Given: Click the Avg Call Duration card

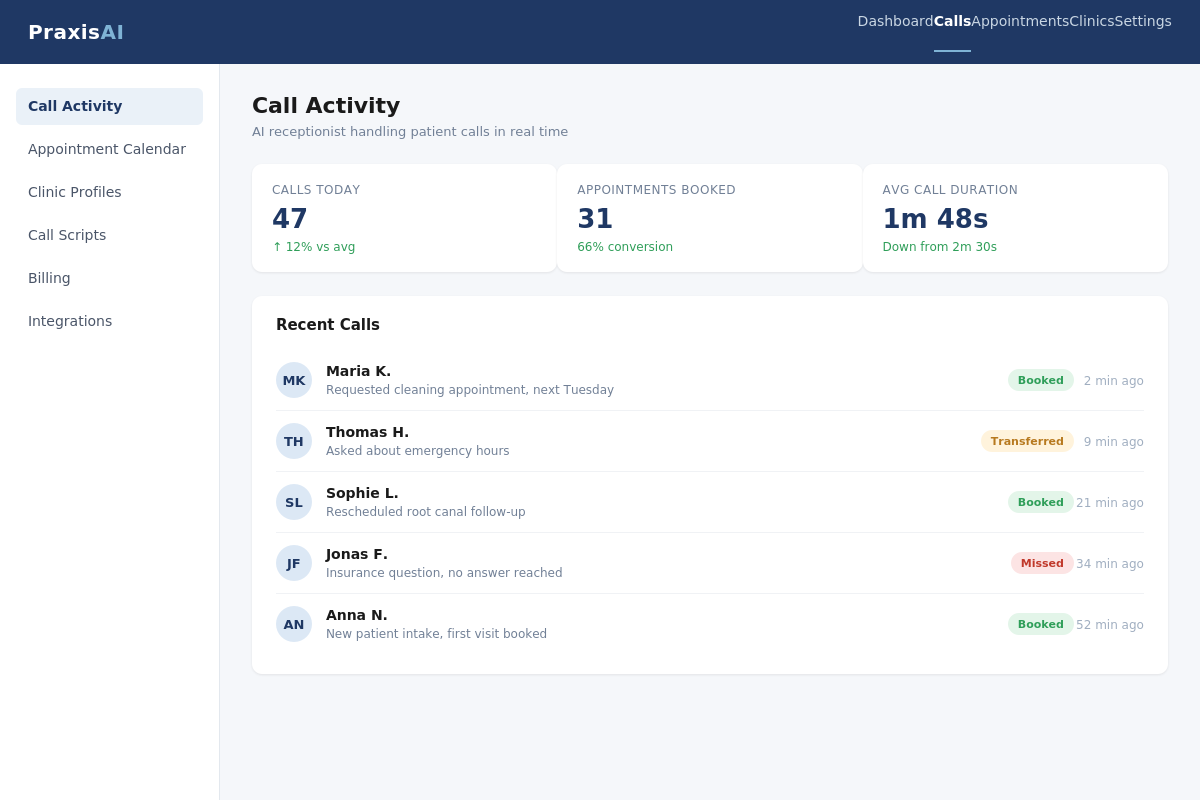Looking at the screenshot, I should (1015, 218).
